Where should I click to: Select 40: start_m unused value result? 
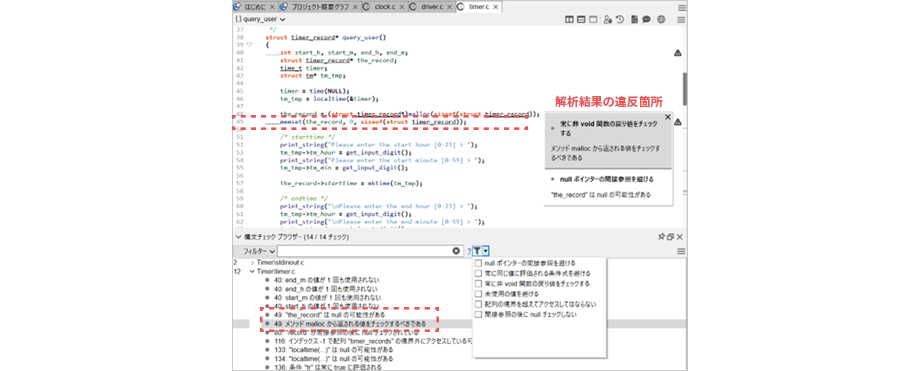[326, 298]
